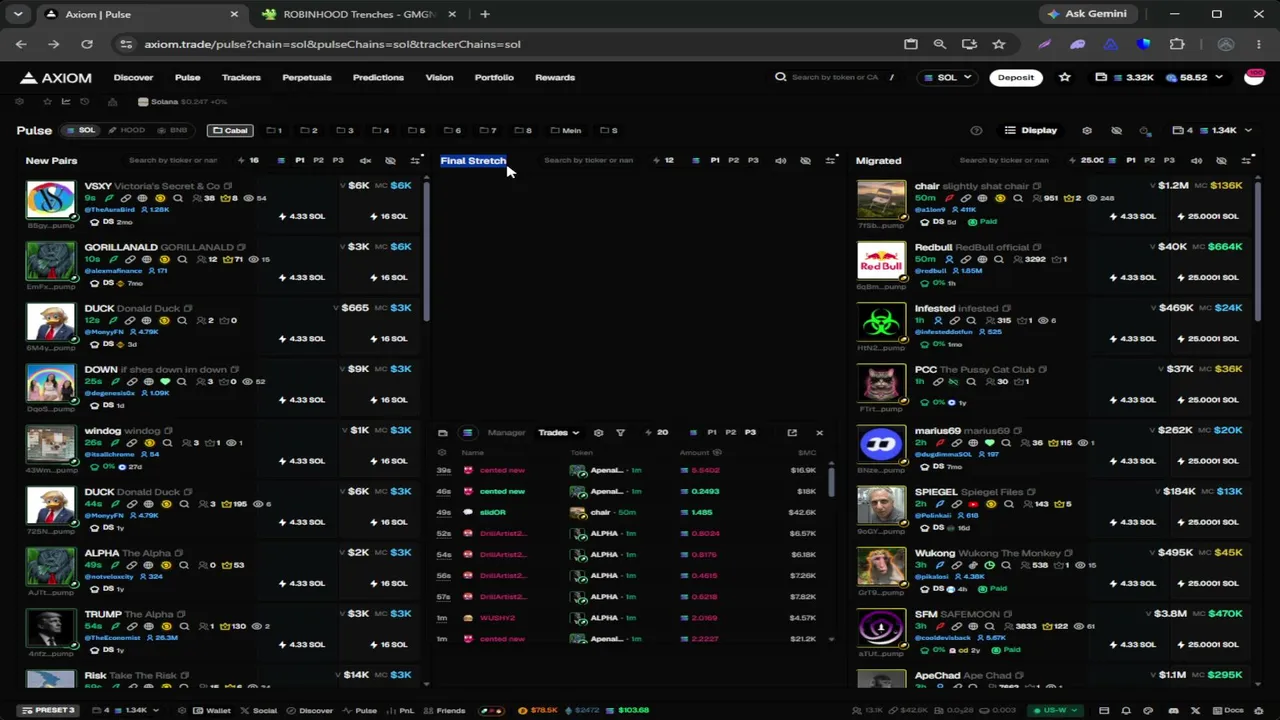Select the BNB chain in the Pulse switcher
The height and width of the screenshot is (720, 1280).
coord(172,130)
